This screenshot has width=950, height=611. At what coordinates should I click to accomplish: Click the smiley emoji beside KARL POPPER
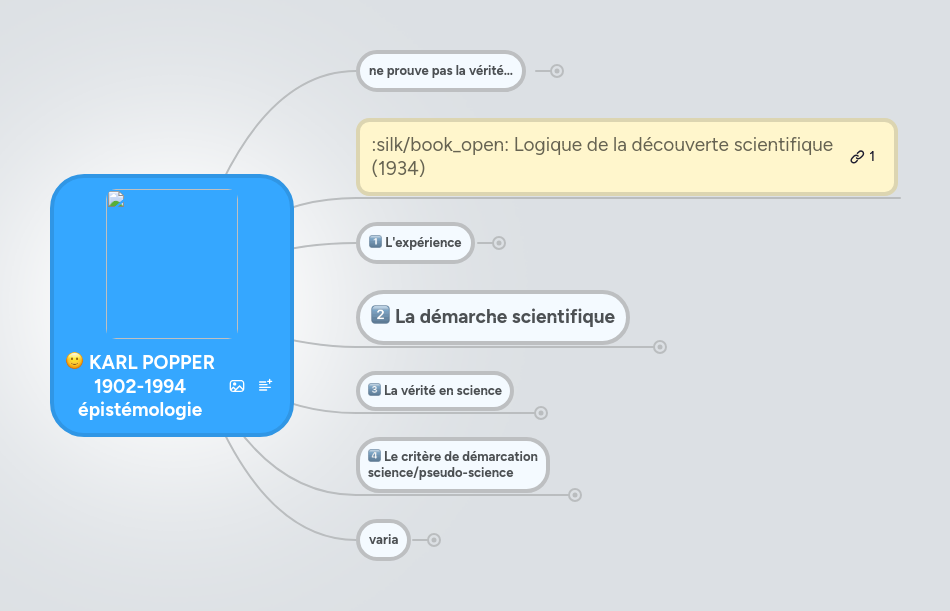click(x=73, y=362)
